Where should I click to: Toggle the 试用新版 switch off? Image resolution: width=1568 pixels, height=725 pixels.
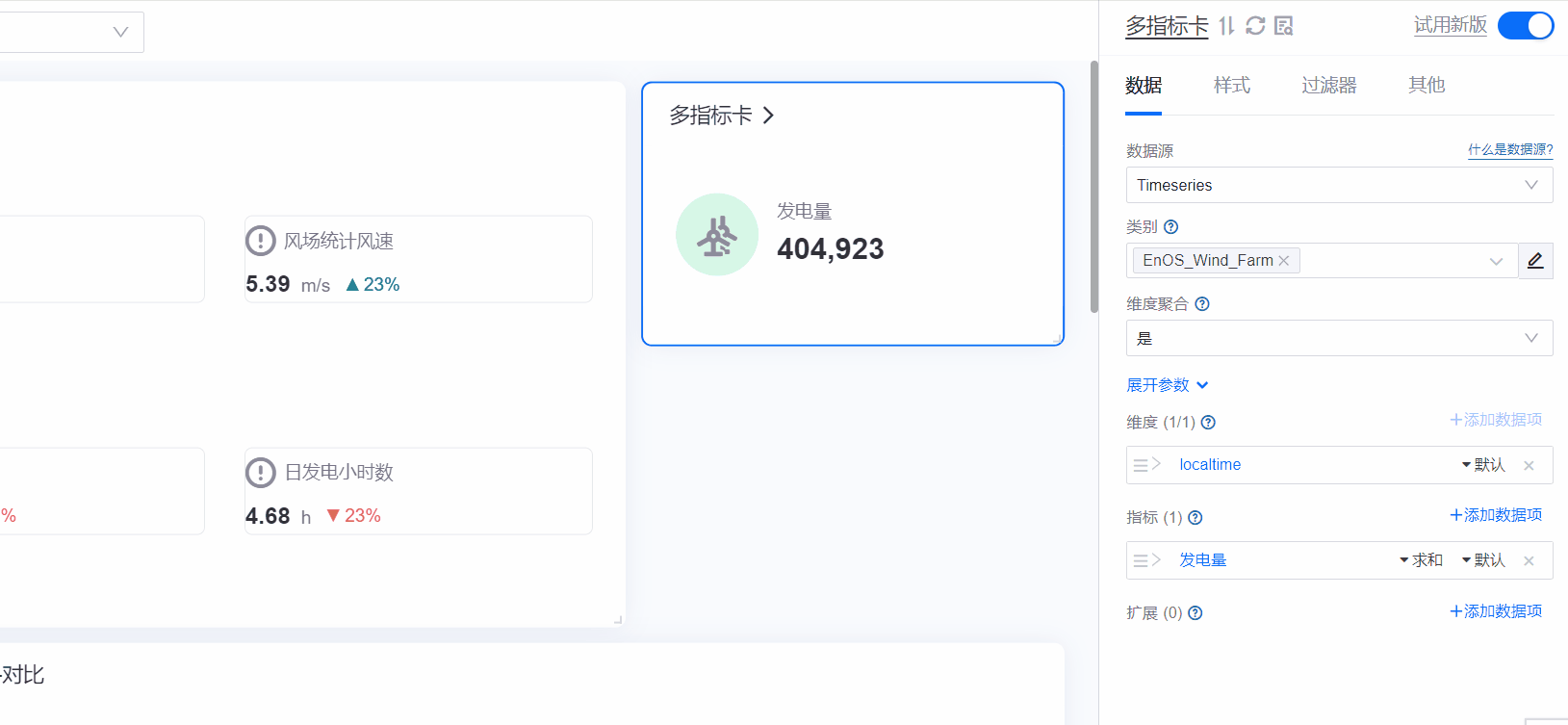click(1526, 26)
